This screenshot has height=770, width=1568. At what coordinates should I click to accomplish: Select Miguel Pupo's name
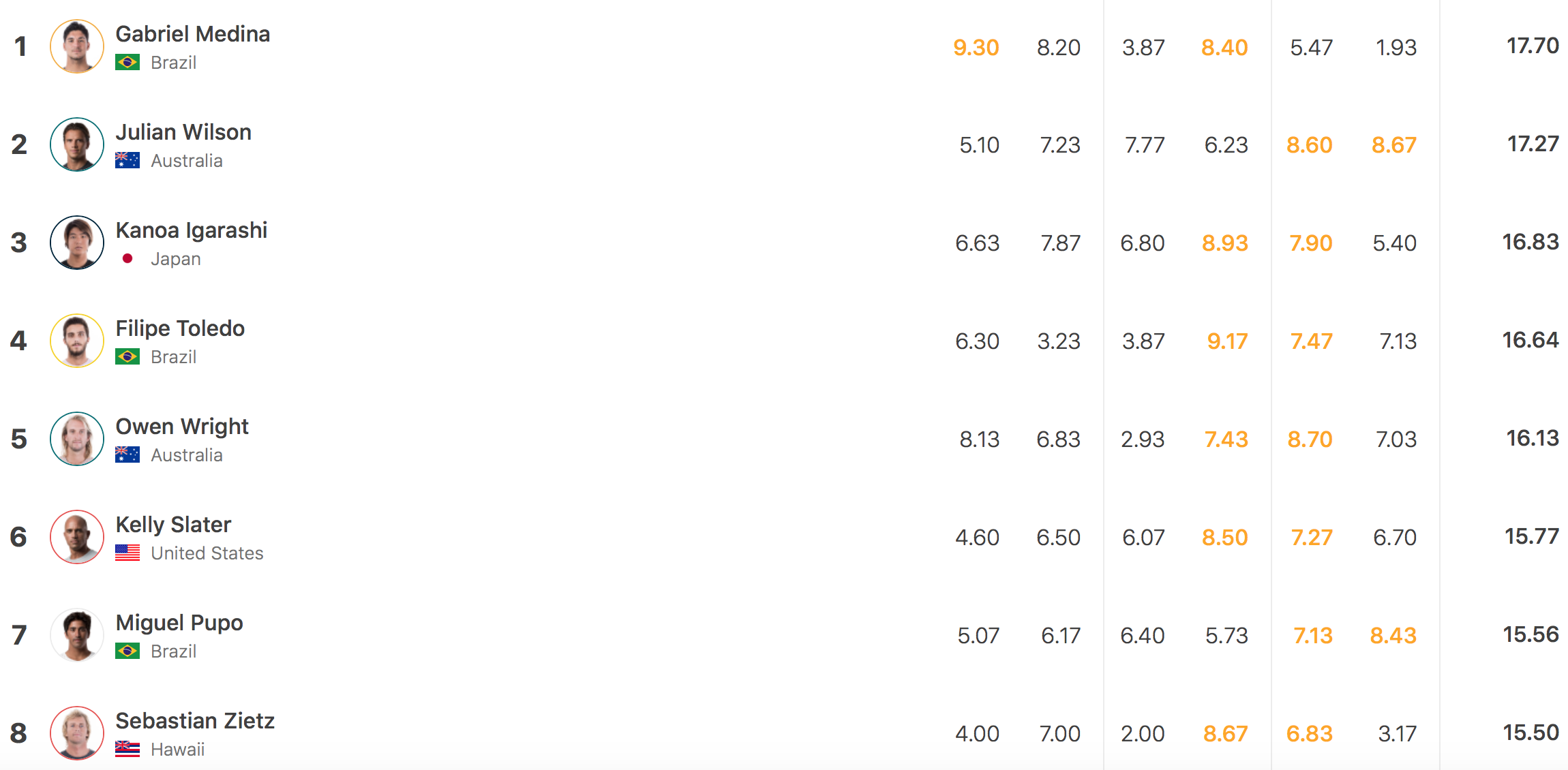tap(179, 623)
